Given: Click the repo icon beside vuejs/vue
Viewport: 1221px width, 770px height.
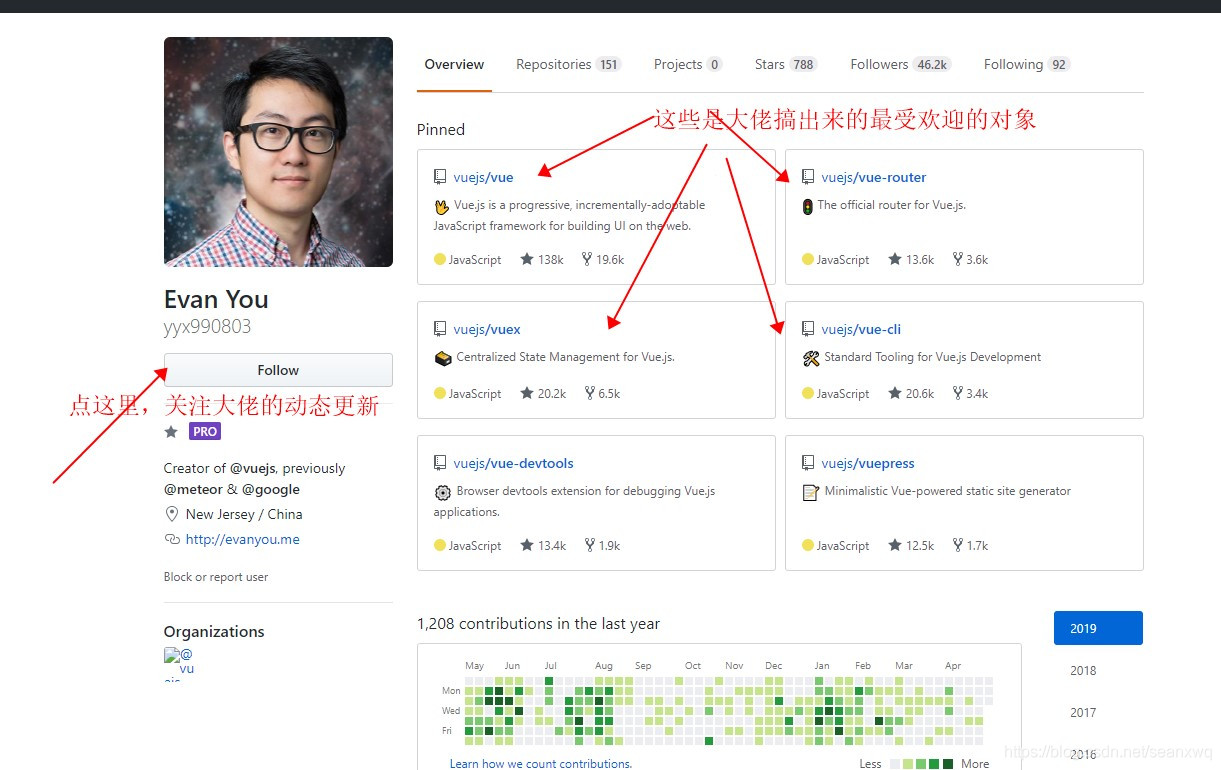Looking at the screenshot, I should 440,177.
